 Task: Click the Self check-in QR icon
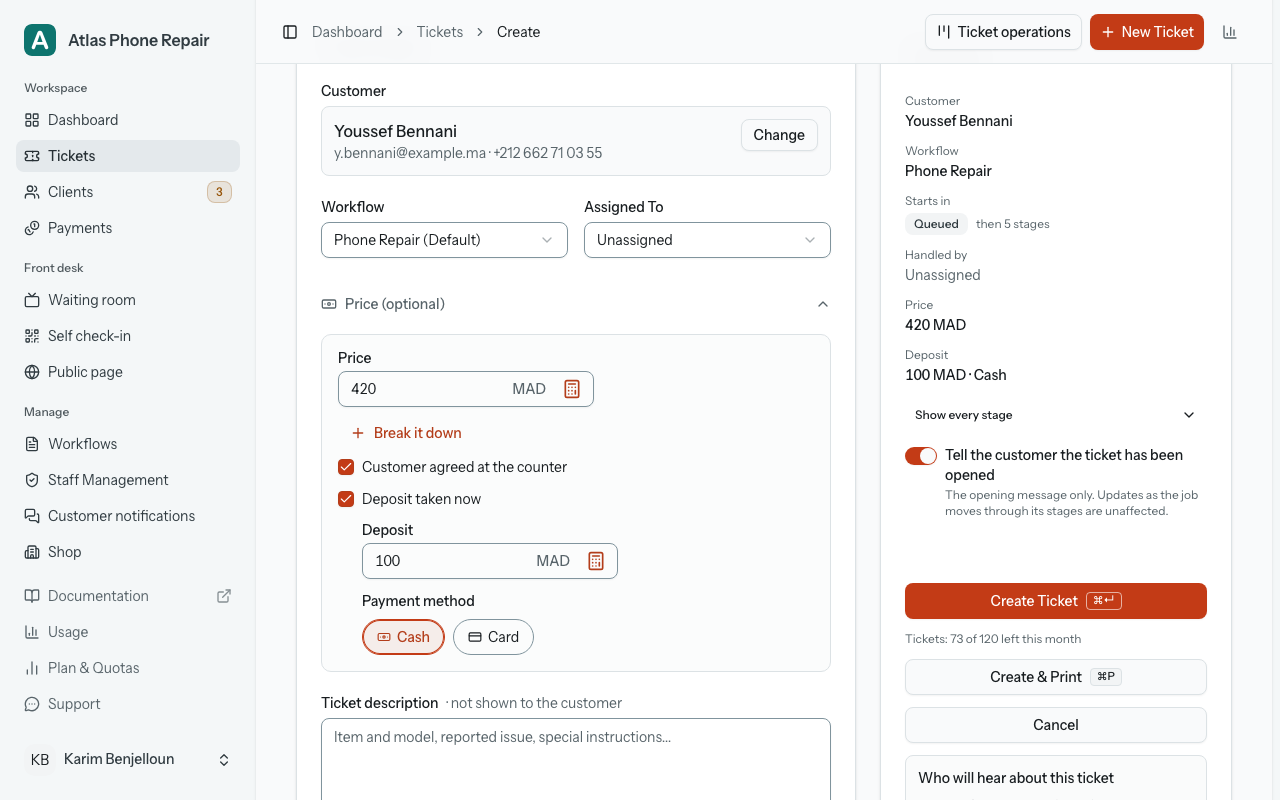click(32, 336)
